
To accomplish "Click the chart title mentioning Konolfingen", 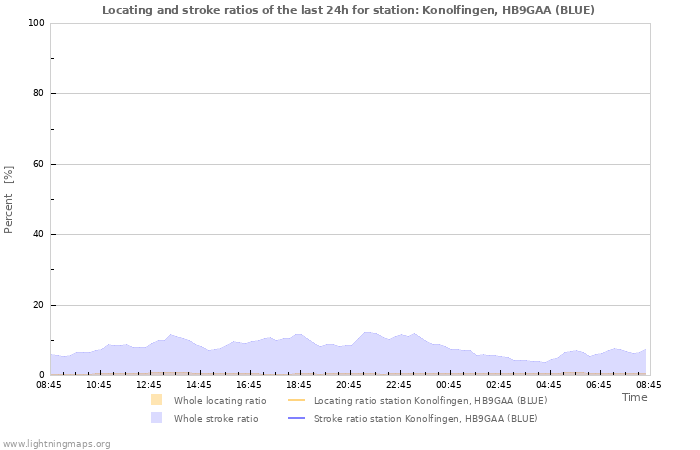I will 348,10.
